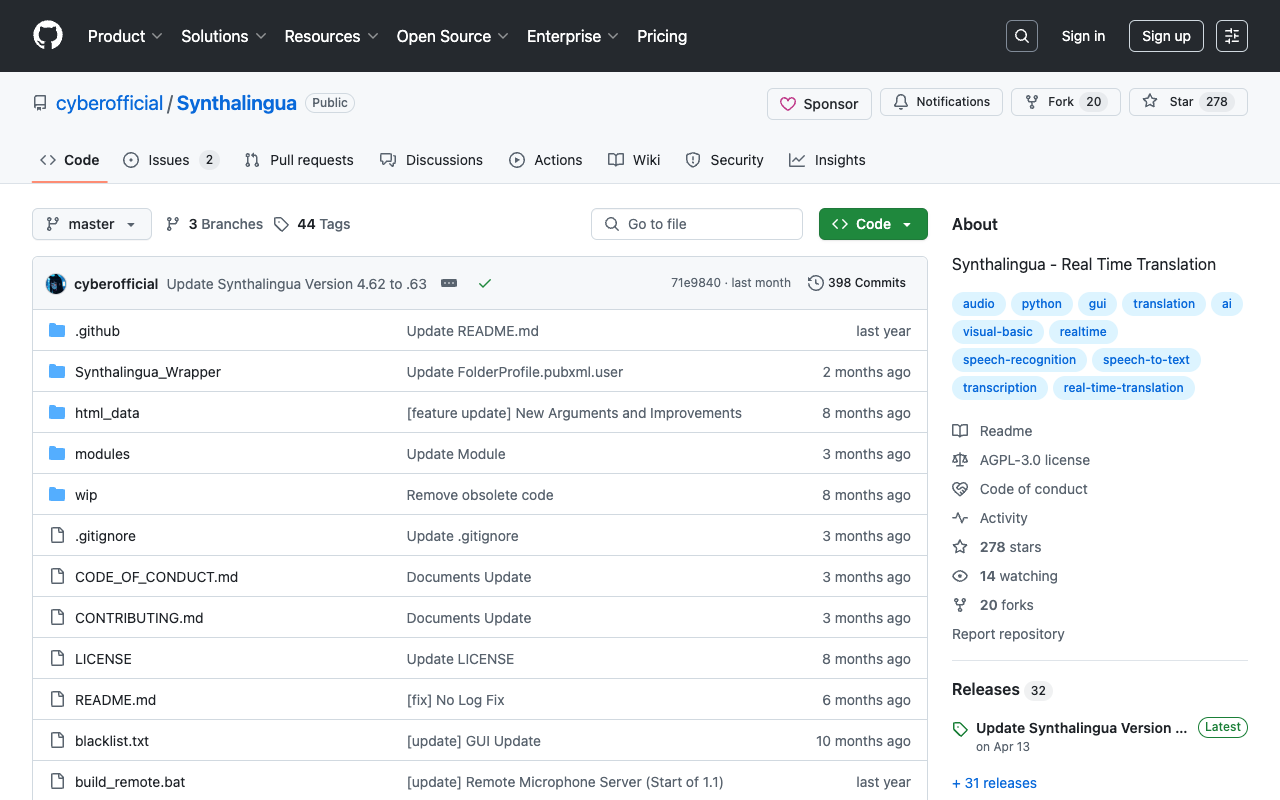Image resolution: width=1280 pixels, height=800 pixels.
Task: Open Notifications bell button
Action: [941, 102]
